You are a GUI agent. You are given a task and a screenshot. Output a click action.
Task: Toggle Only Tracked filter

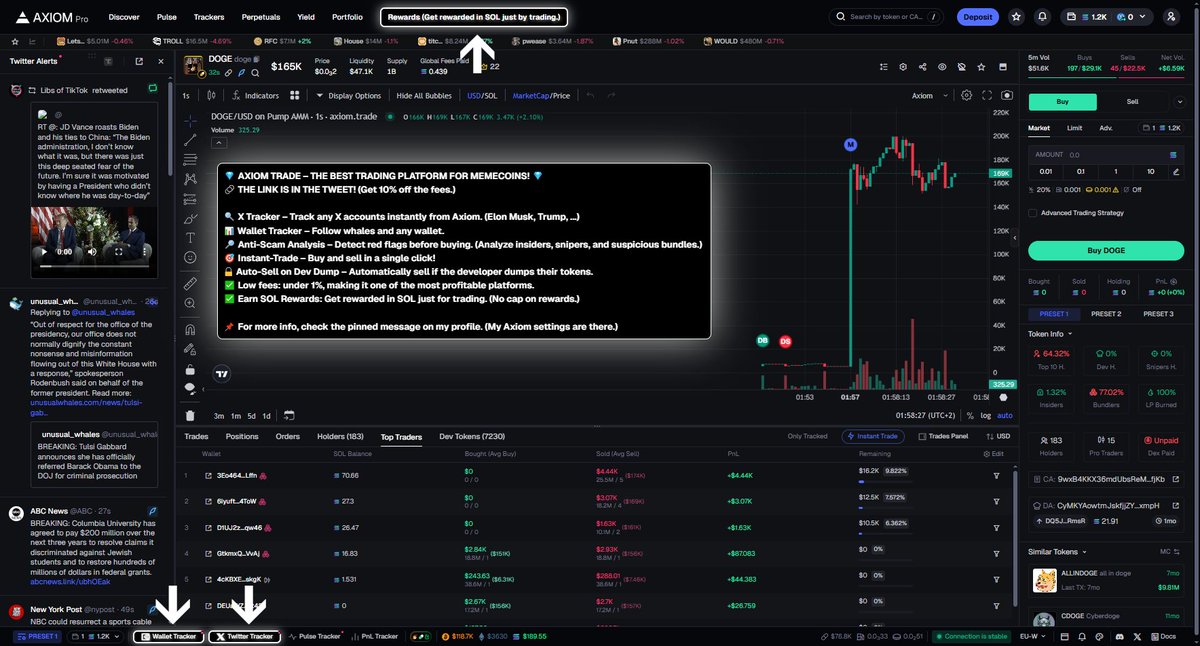tap(808, 437)
